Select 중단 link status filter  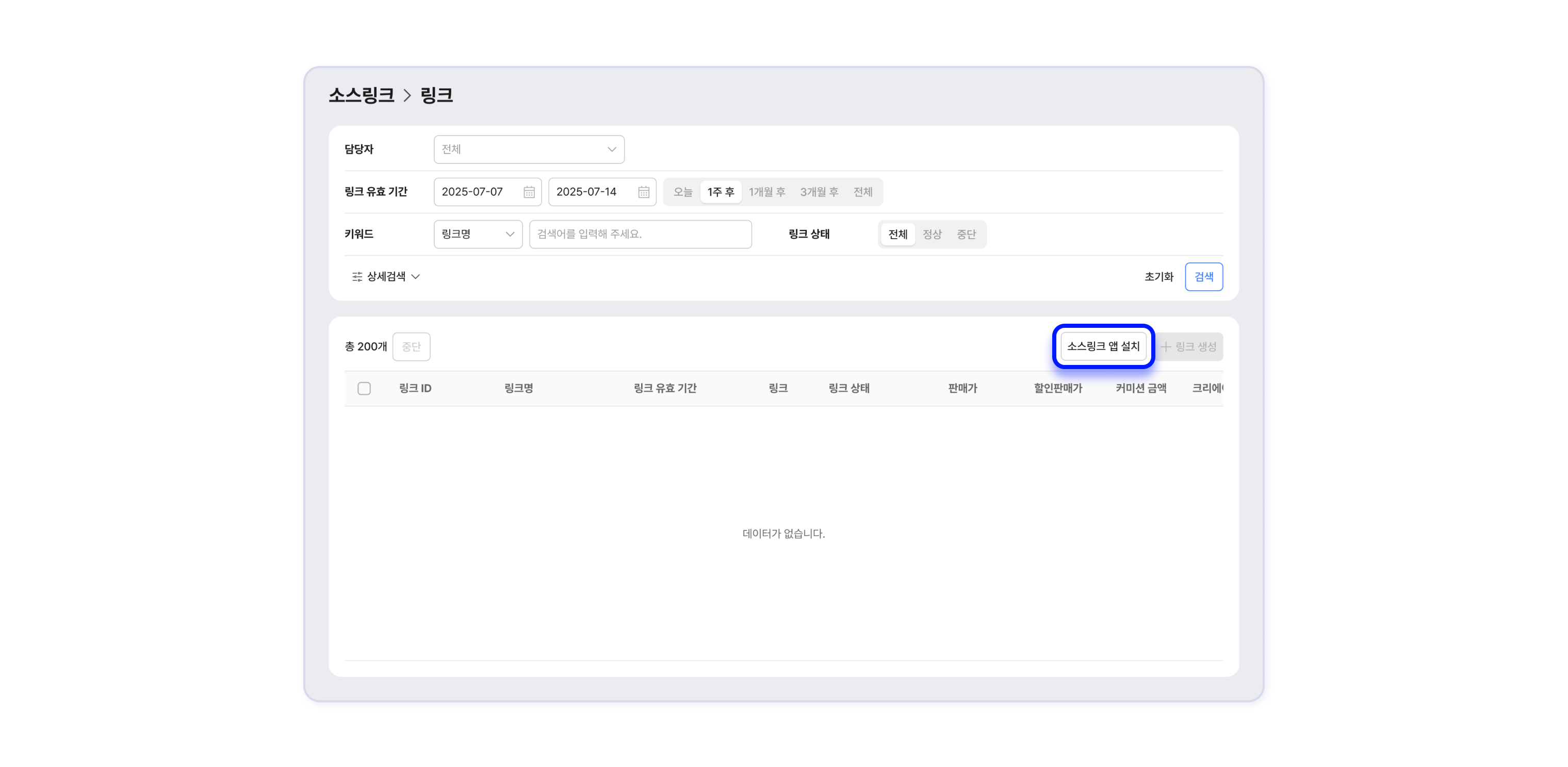click(966, 234)
